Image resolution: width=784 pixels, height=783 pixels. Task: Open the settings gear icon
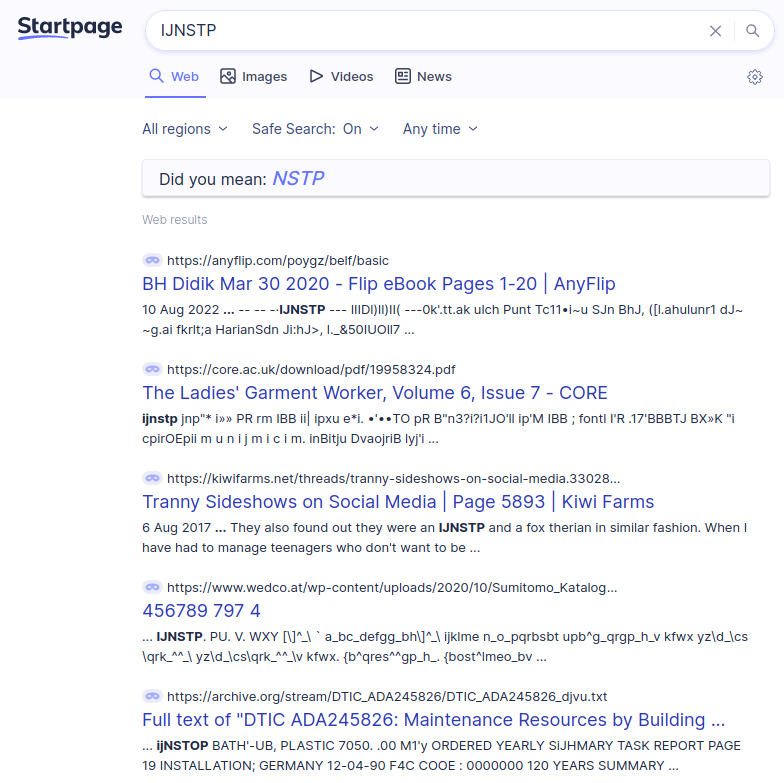[x=754, y=77]
